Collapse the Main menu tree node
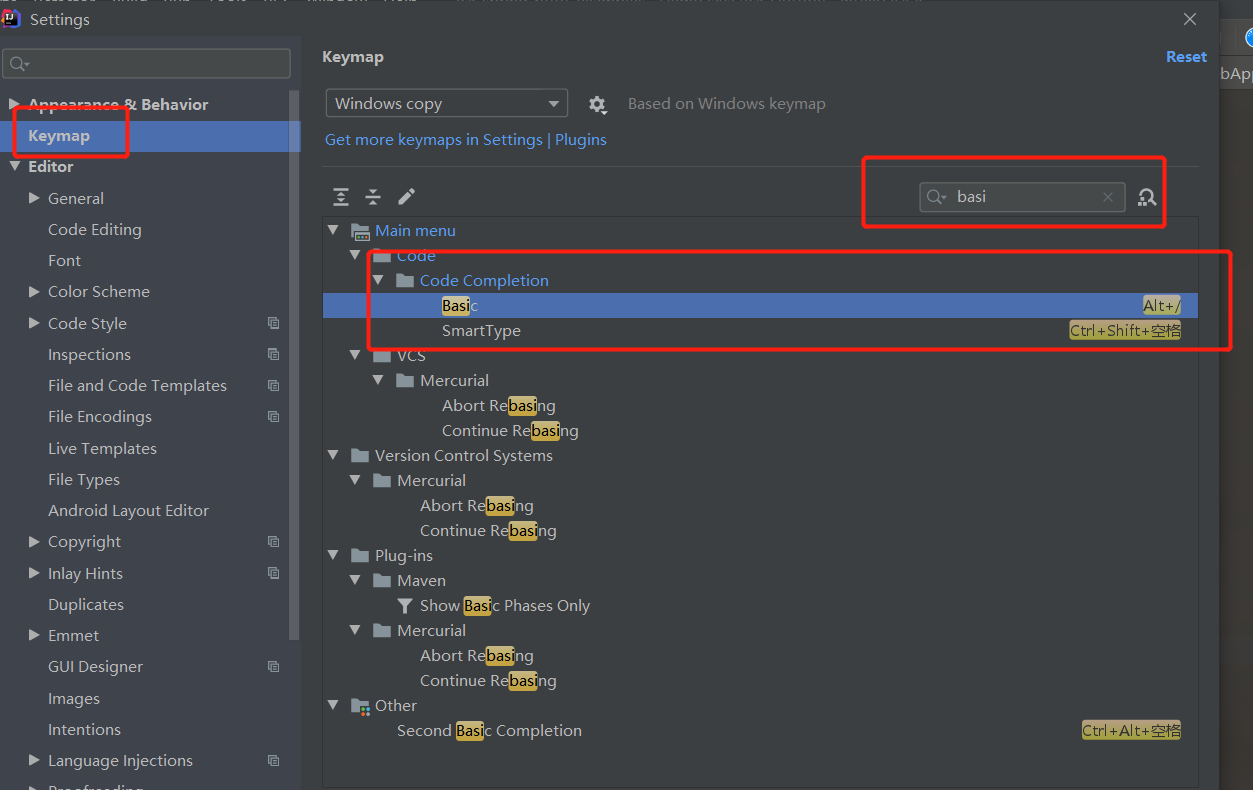This screenshot has height=790, width=1253. coord(333,231)
